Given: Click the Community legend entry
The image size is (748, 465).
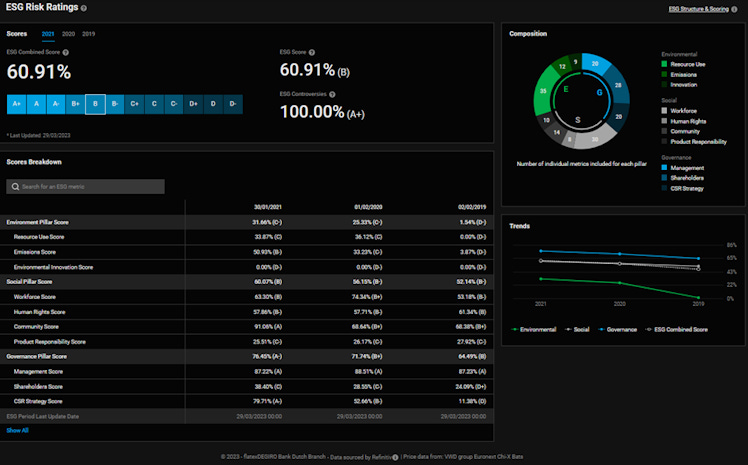Looking at the screenshot, I should (680, 131).
